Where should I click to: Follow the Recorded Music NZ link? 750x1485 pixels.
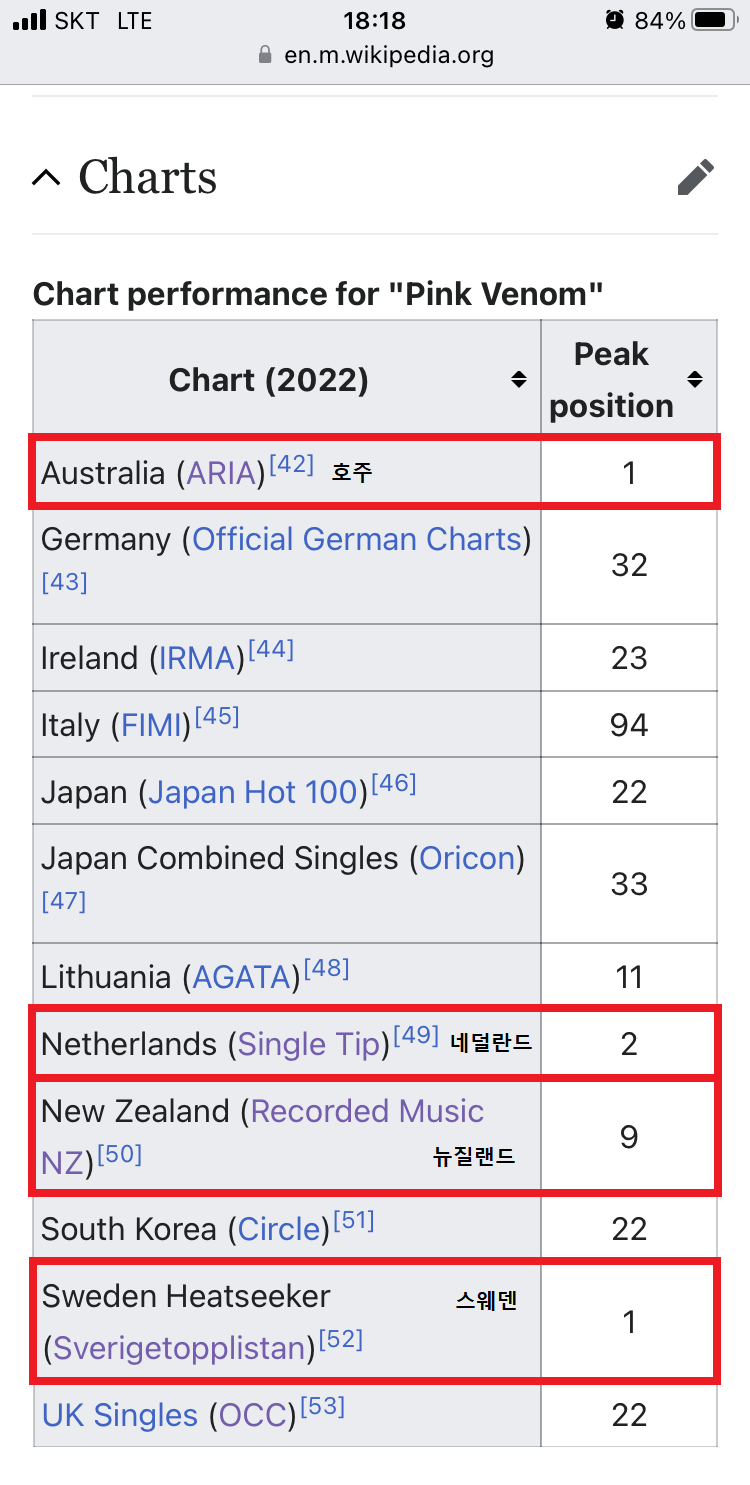point(367,1111)
